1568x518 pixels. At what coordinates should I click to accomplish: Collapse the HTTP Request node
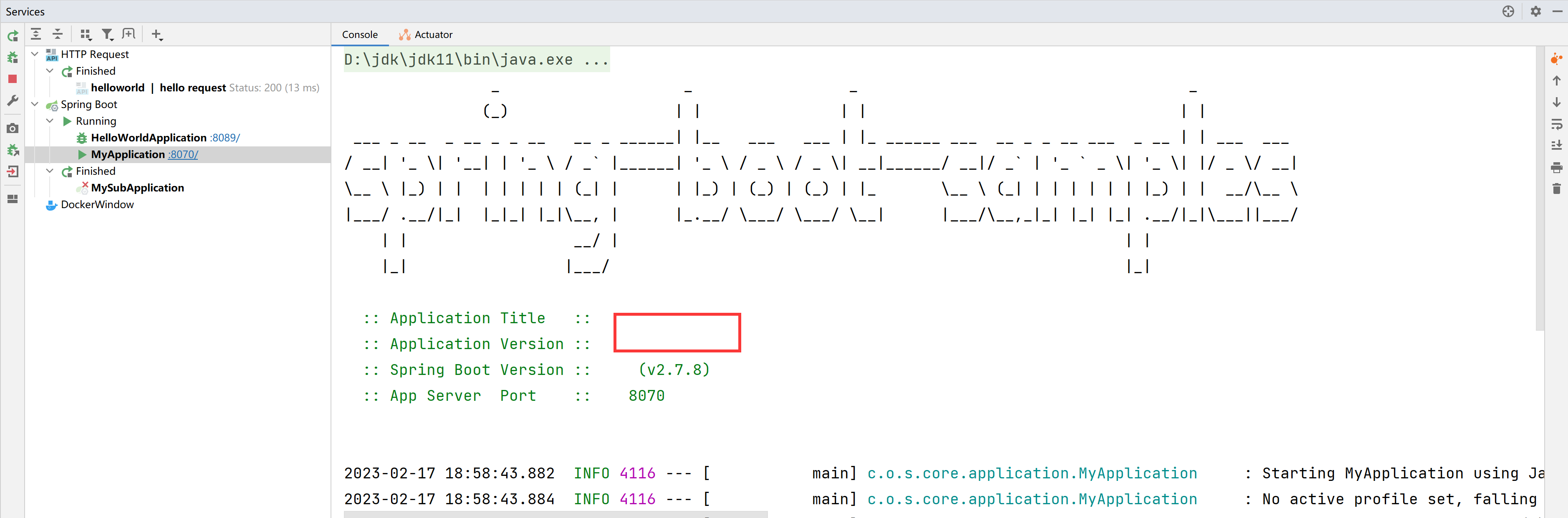pos(35,54)
